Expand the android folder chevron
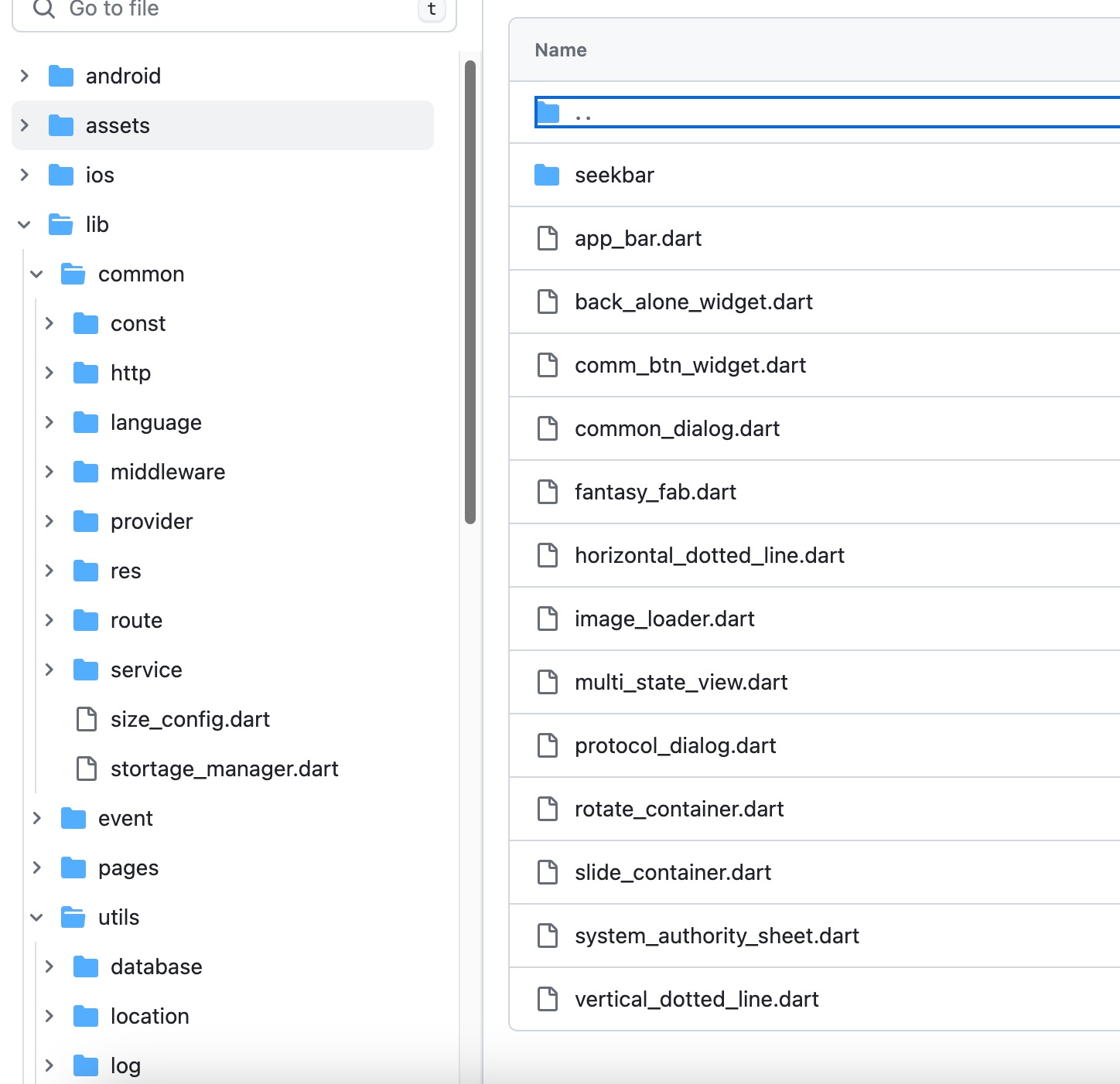The image size is (1120, 1084). point(25,76)
